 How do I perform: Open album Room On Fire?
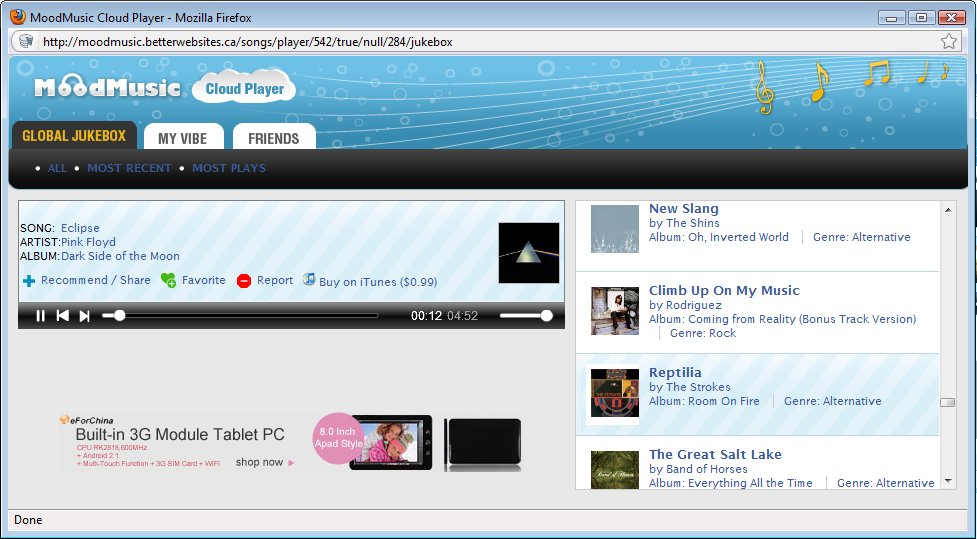(x=723, y=401)
